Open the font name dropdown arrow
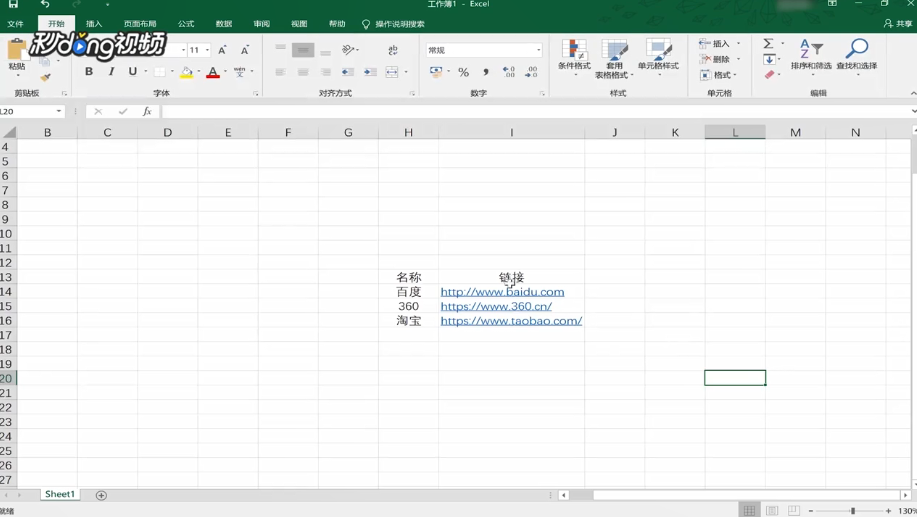This screenshot has width=917, height=517. (x=183, y=50)
